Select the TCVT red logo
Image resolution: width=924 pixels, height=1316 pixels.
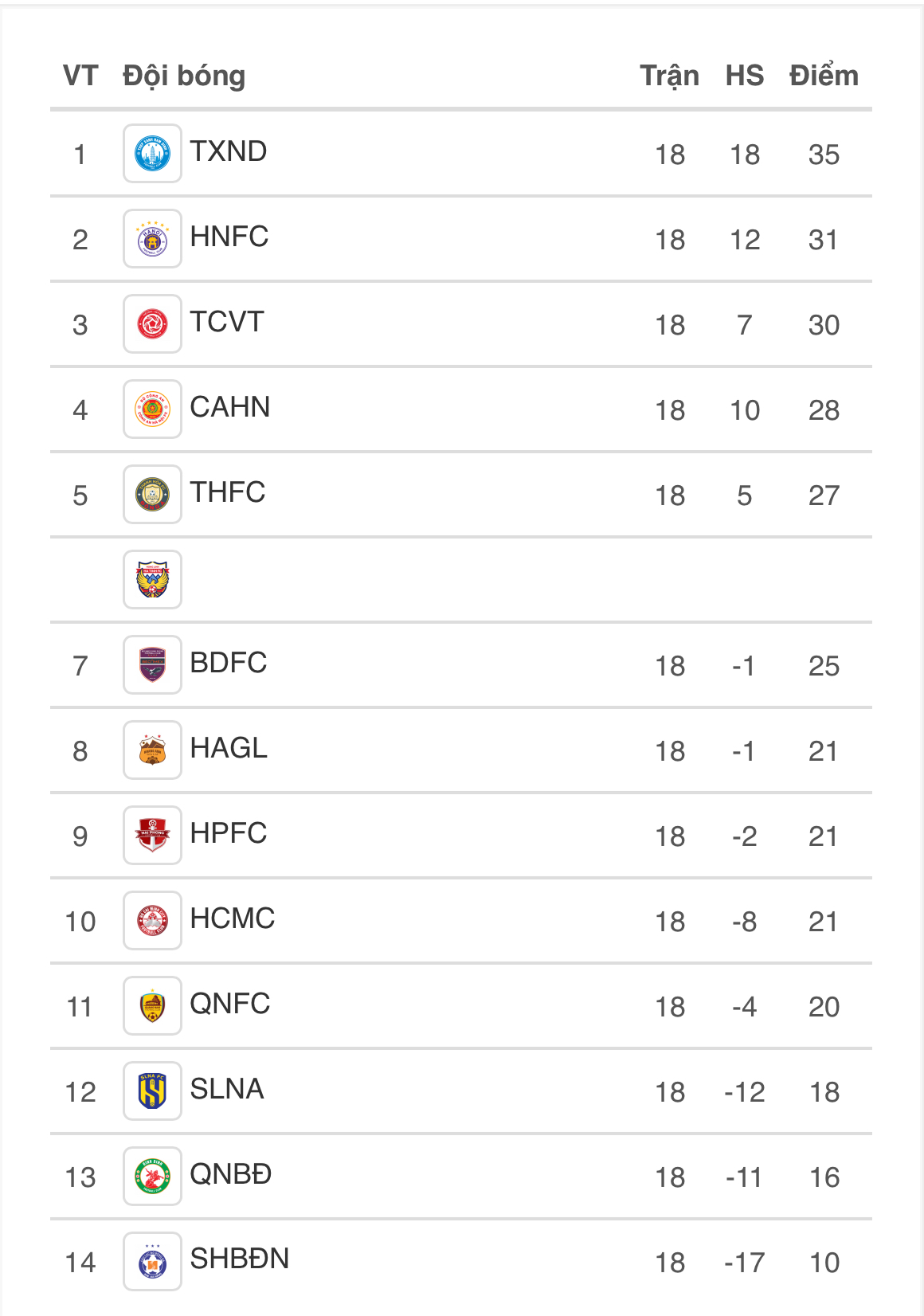click(152, 324)
